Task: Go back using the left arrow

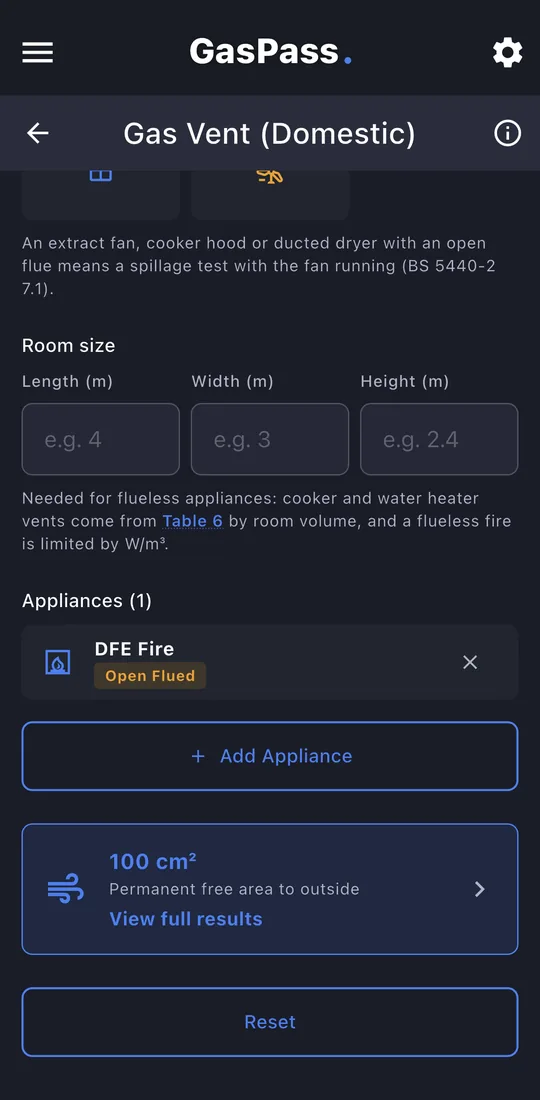Action: click(x=37, y=133)
